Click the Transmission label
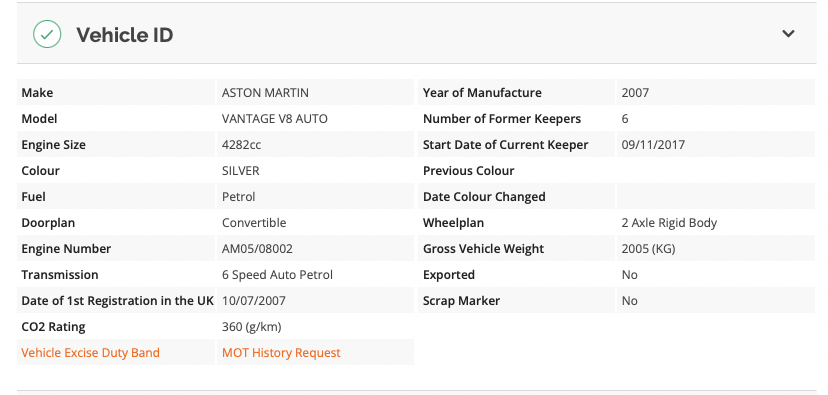The width and height of the screenshot is (828, 395). pyautogui.click(x=60, y=275)
